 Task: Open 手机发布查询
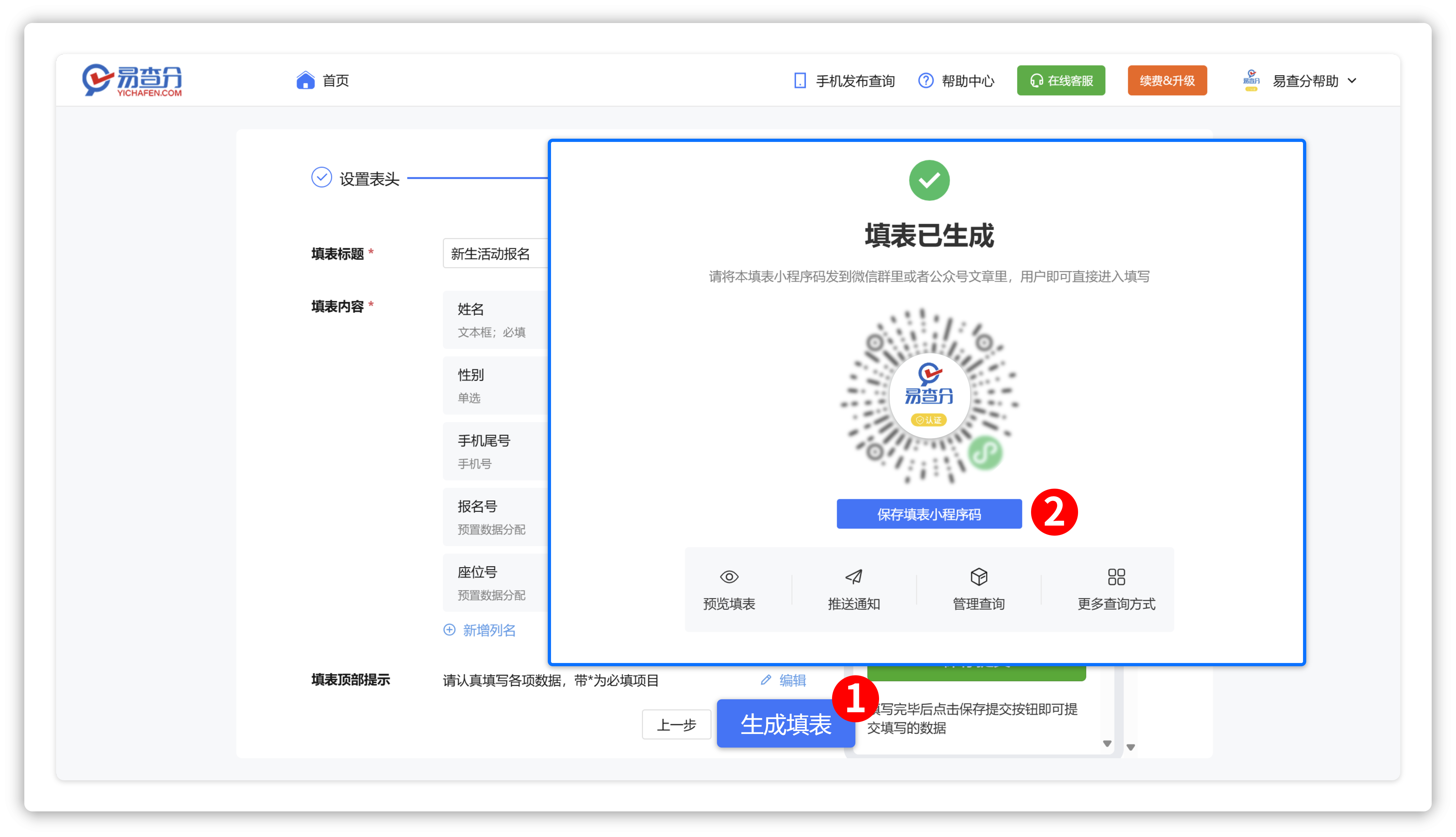pyautogui.click(x=855, y=81)
